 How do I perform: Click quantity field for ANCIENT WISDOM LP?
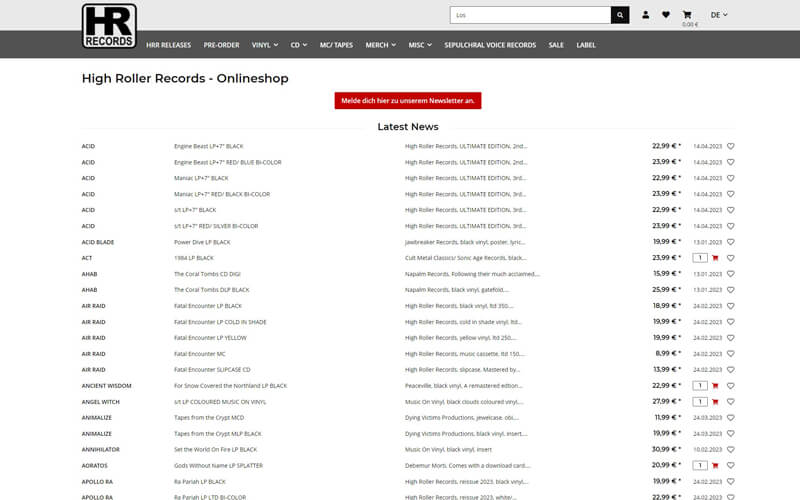point(700,386)
